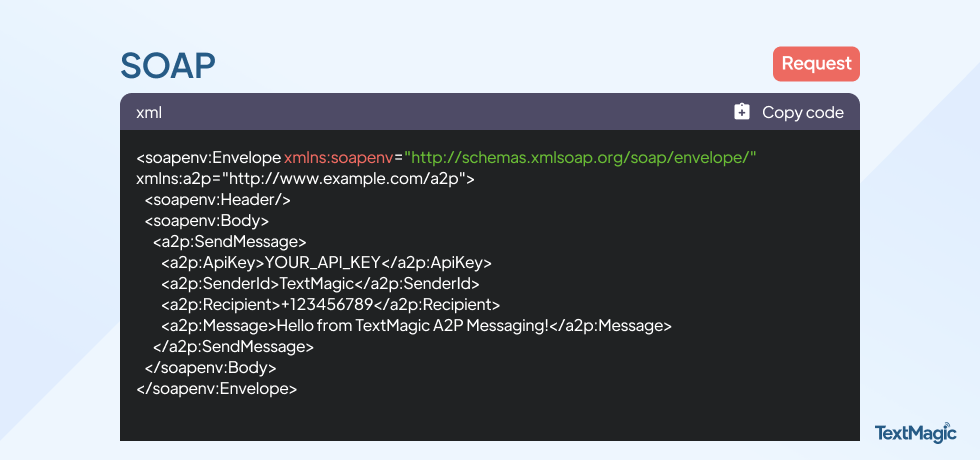Click the Copy code label
This screenshot has width=980, height=460.
[802, 112]
